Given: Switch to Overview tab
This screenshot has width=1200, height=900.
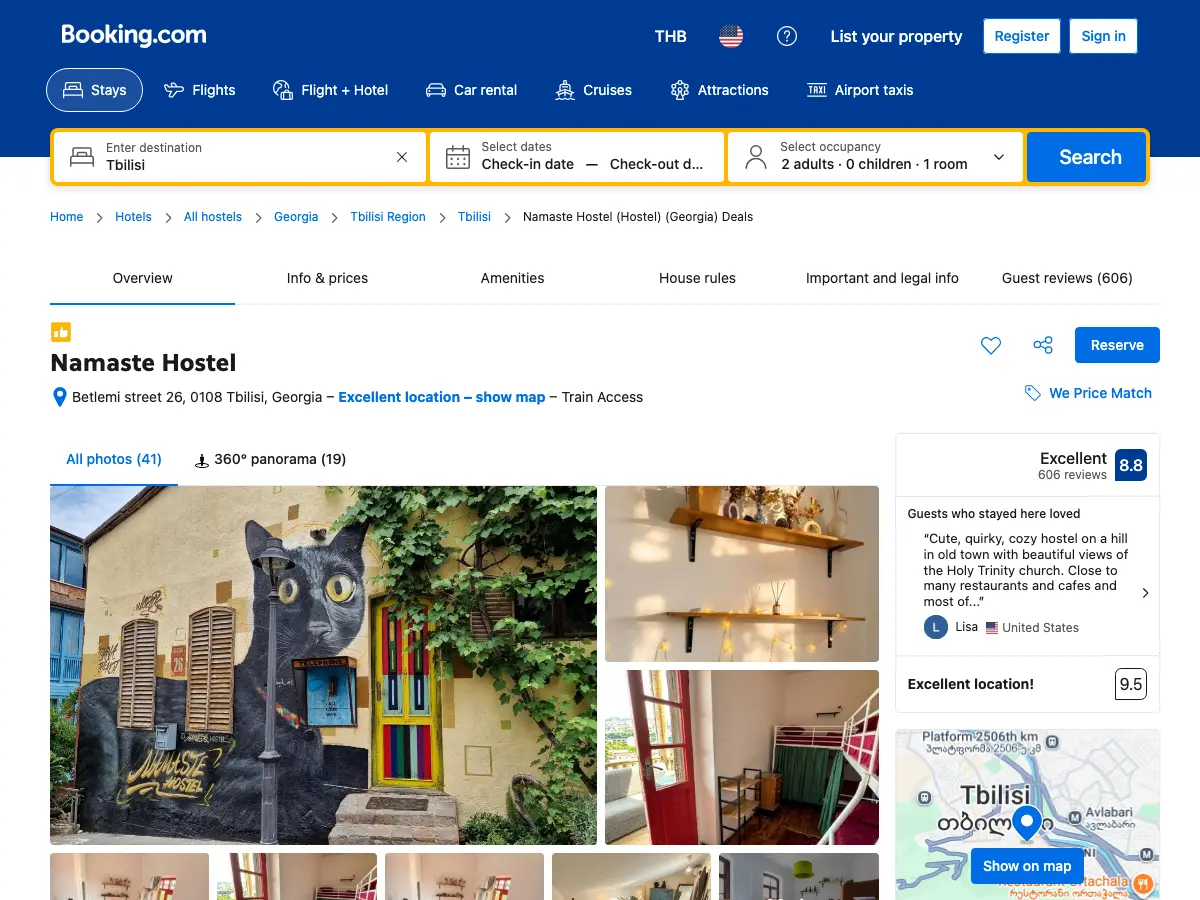Looking at the screenshot, I should 142,279.
